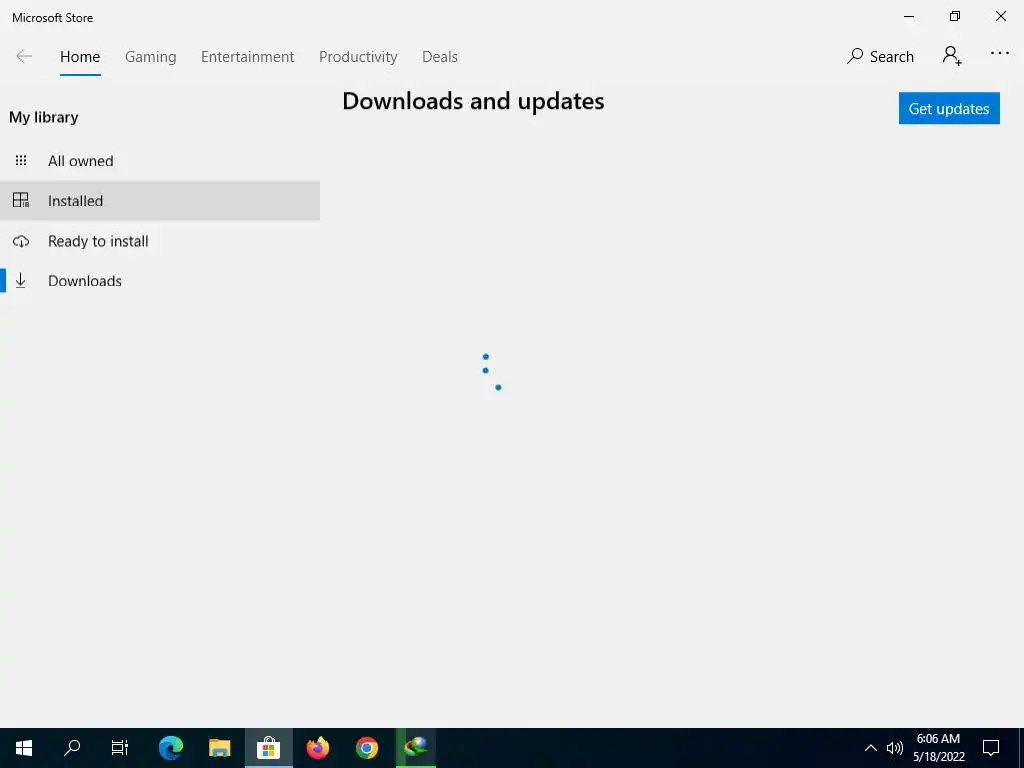Open the Deals tab
Screen dimensions: 1024x768
click(x=440, y=57)
